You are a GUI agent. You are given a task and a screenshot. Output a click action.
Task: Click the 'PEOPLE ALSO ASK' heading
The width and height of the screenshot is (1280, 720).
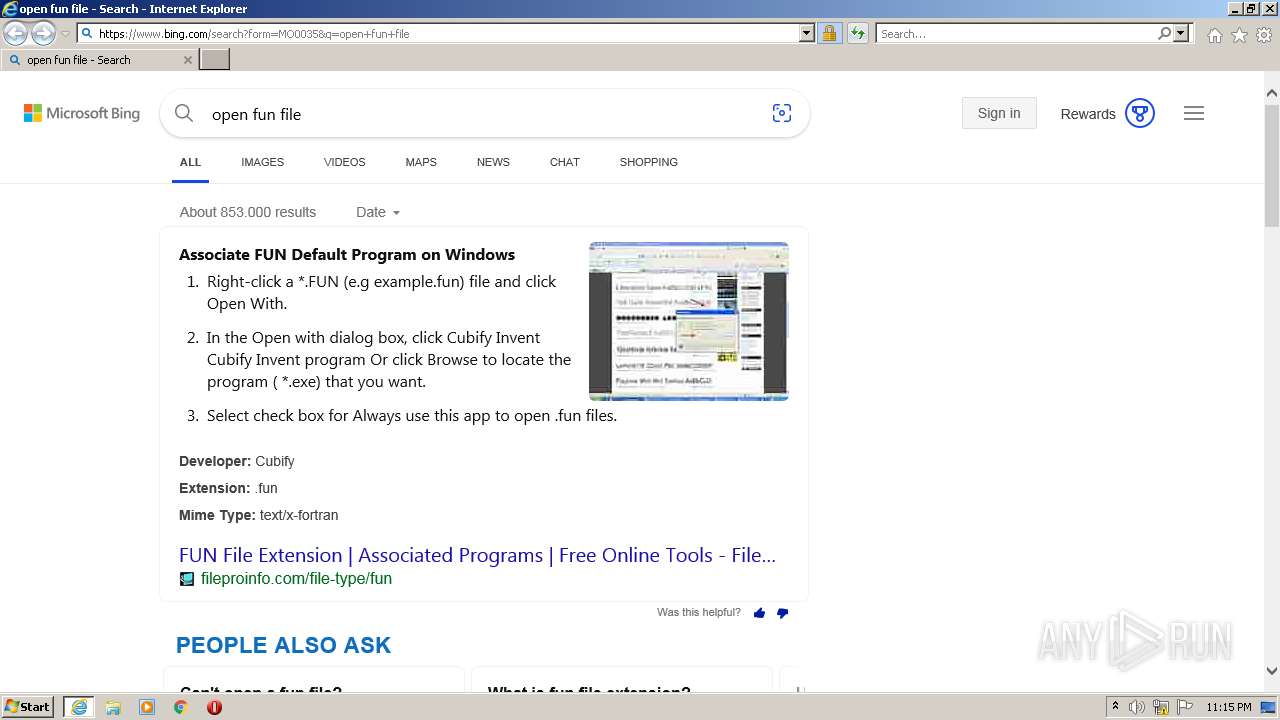tap(283, 645)
